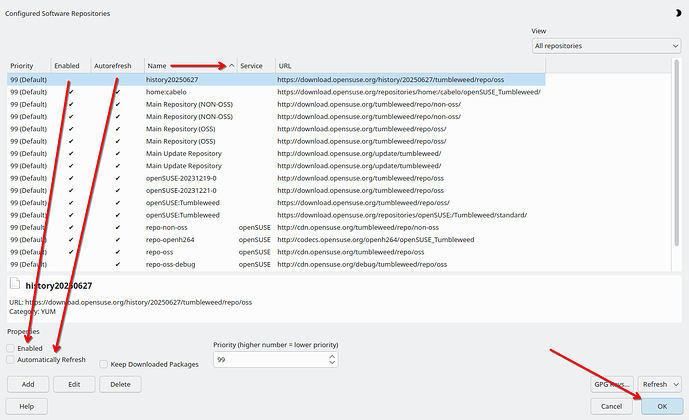The height and width of the screenshot is (420, 689).
Task: Click the URL line in the details pane
Action: 131,302
